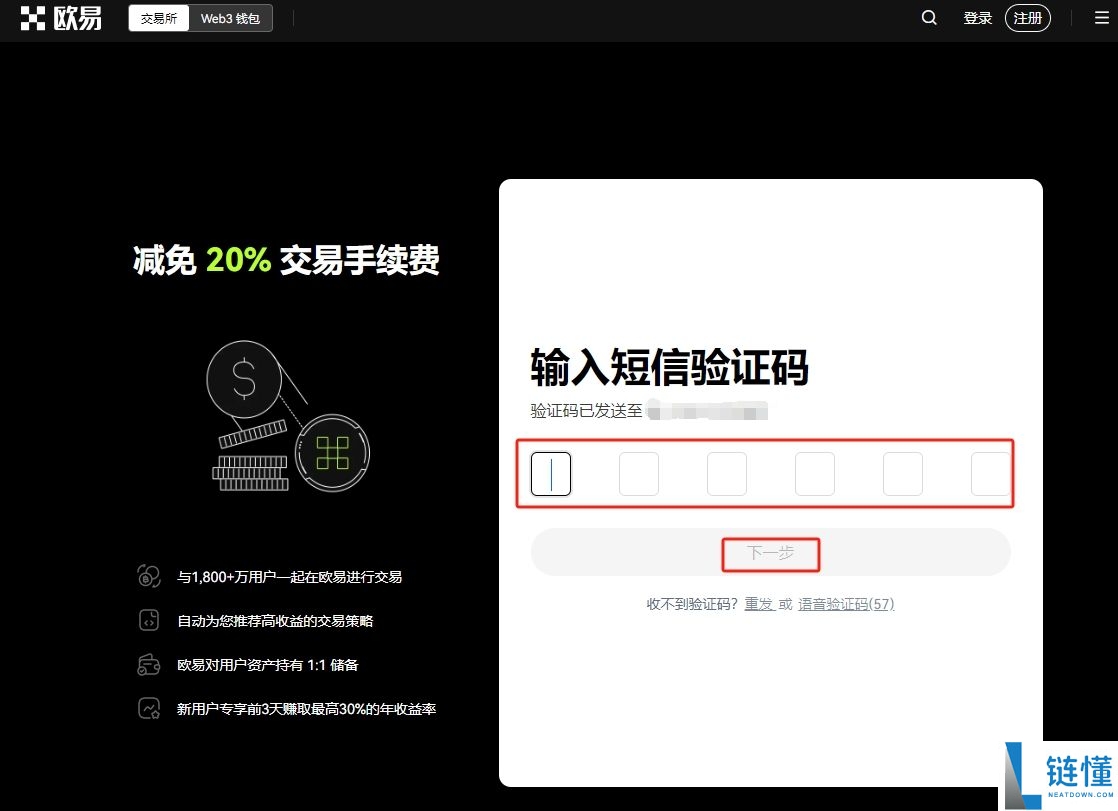1118x811 pixels.
Task: Click the 语音验证码(57) link
Action: click(x=846, y=604)
